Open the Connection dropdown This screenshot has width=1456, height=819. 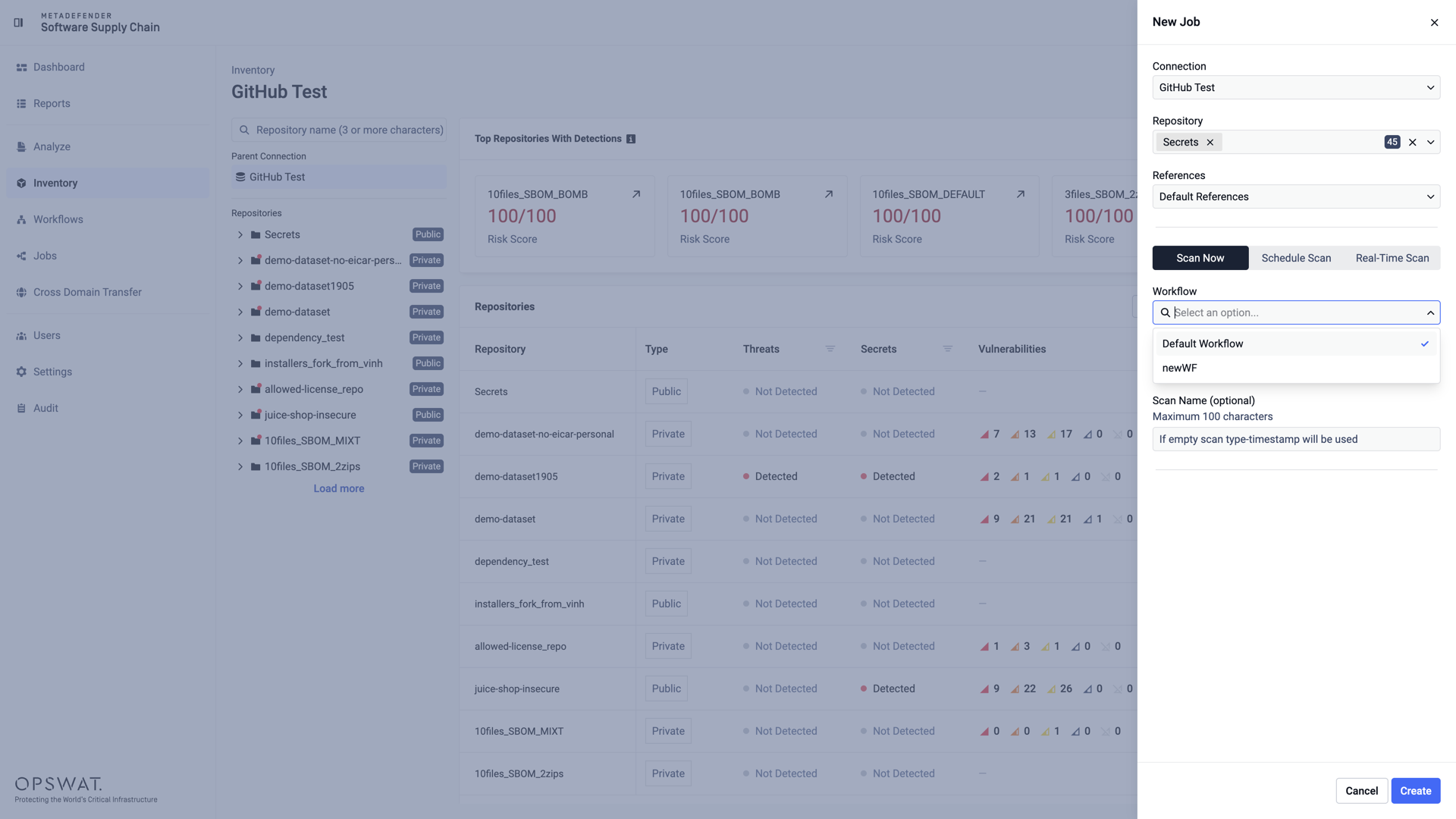tap(1296, 88)
